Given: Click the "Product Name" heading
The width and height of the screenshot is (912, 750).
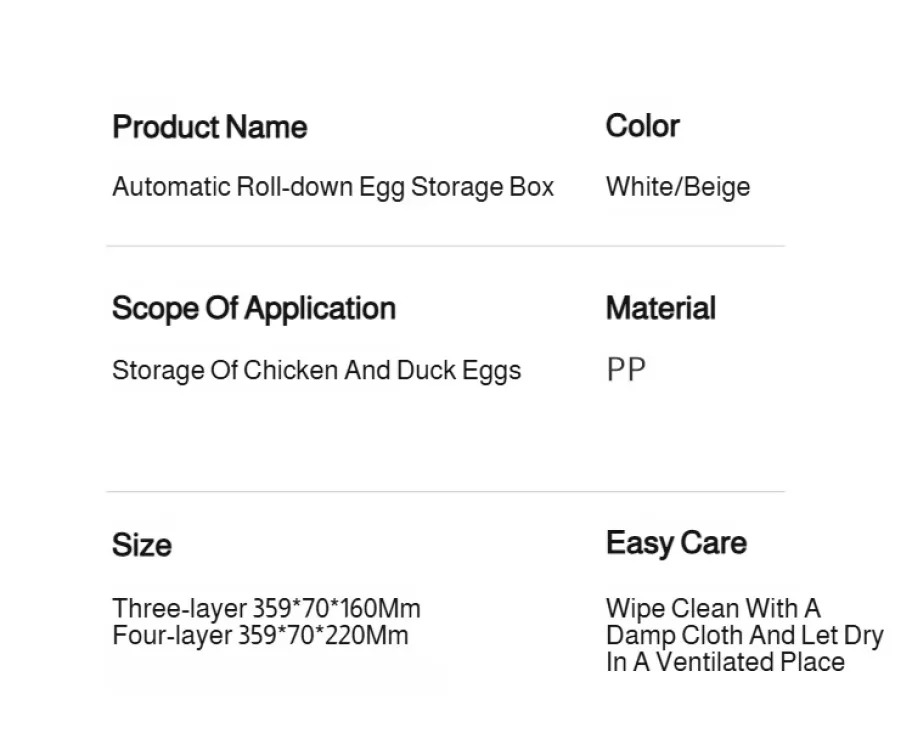Looking at the screenshot, I should click(209, 127).
